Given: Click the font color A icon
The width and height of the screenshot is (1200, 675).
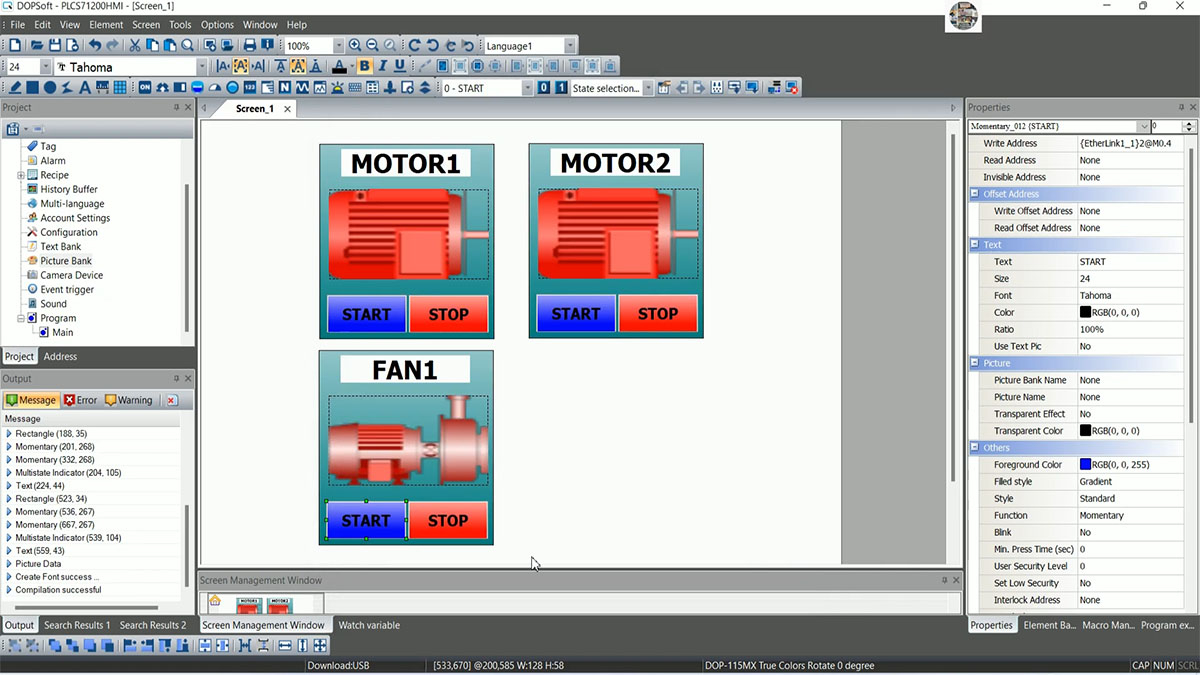Looking at the screenshot, I should coord(339,67).
